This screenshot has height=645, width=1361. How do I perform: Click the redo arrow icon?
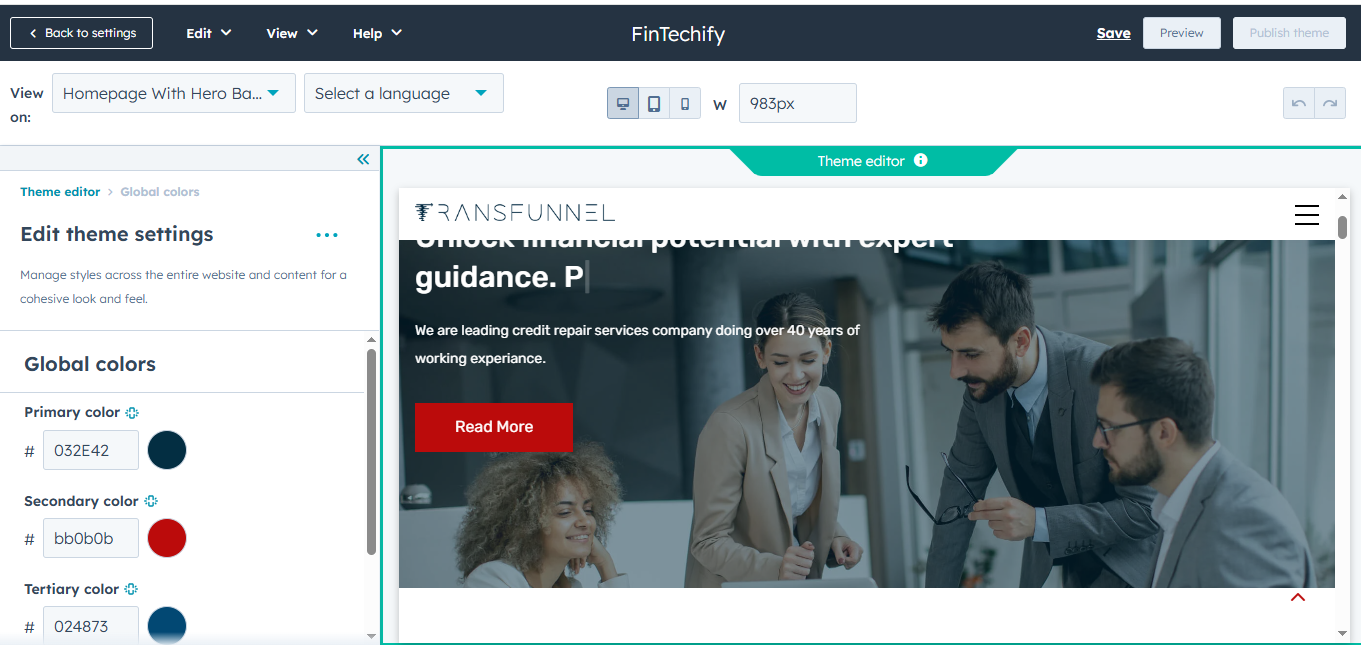[x=1330, y=103]
